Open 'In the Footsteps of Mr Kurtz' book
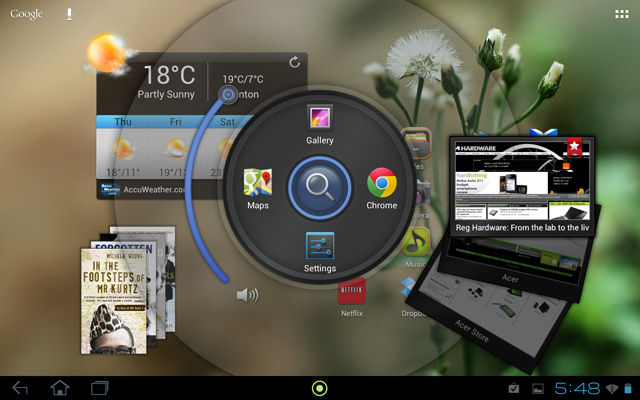The image size is (640, 400). pyautogui.click(x=113, y=301)
